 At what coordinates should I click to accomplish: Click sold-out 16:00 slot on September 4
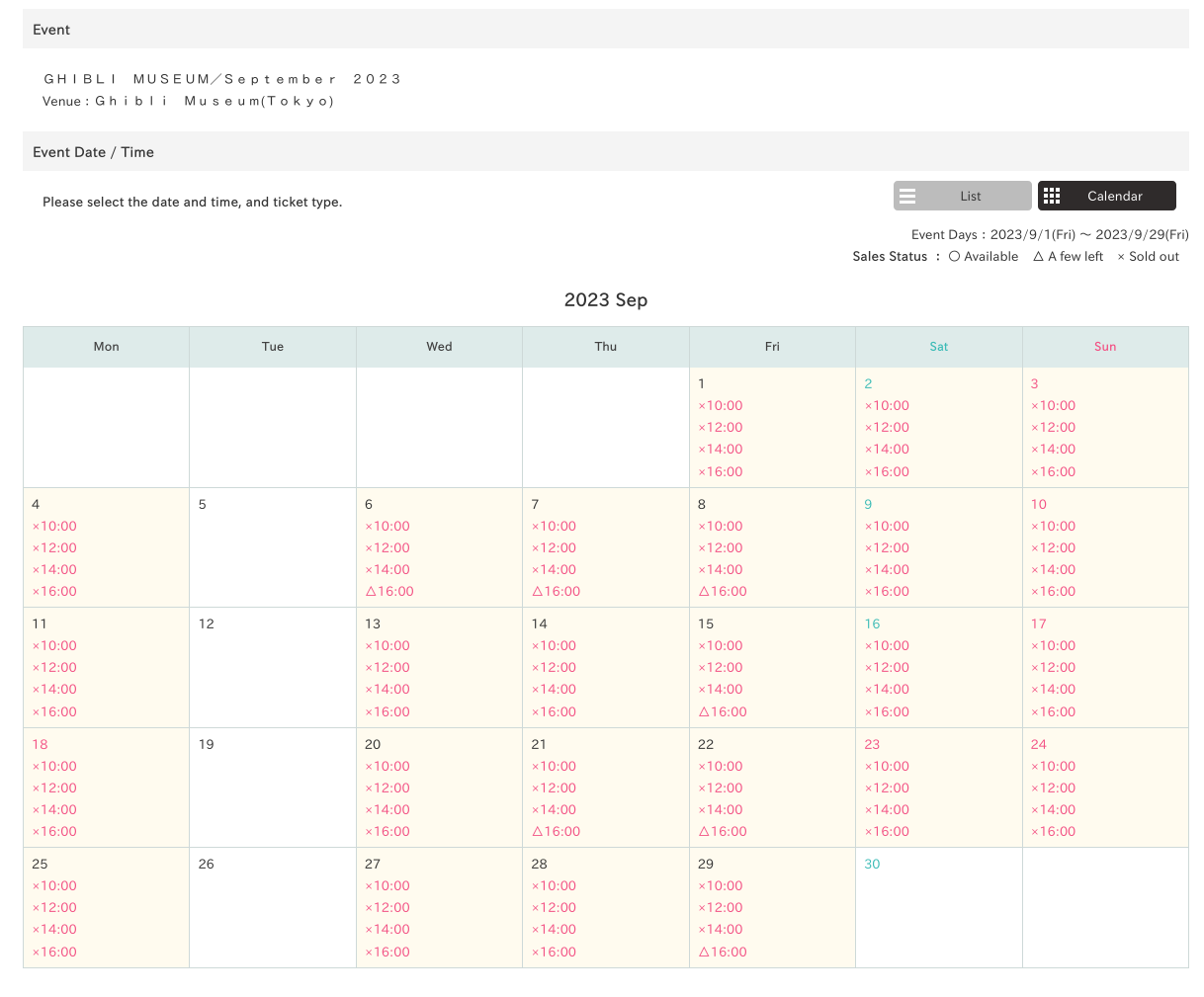(x=54, y=591)
